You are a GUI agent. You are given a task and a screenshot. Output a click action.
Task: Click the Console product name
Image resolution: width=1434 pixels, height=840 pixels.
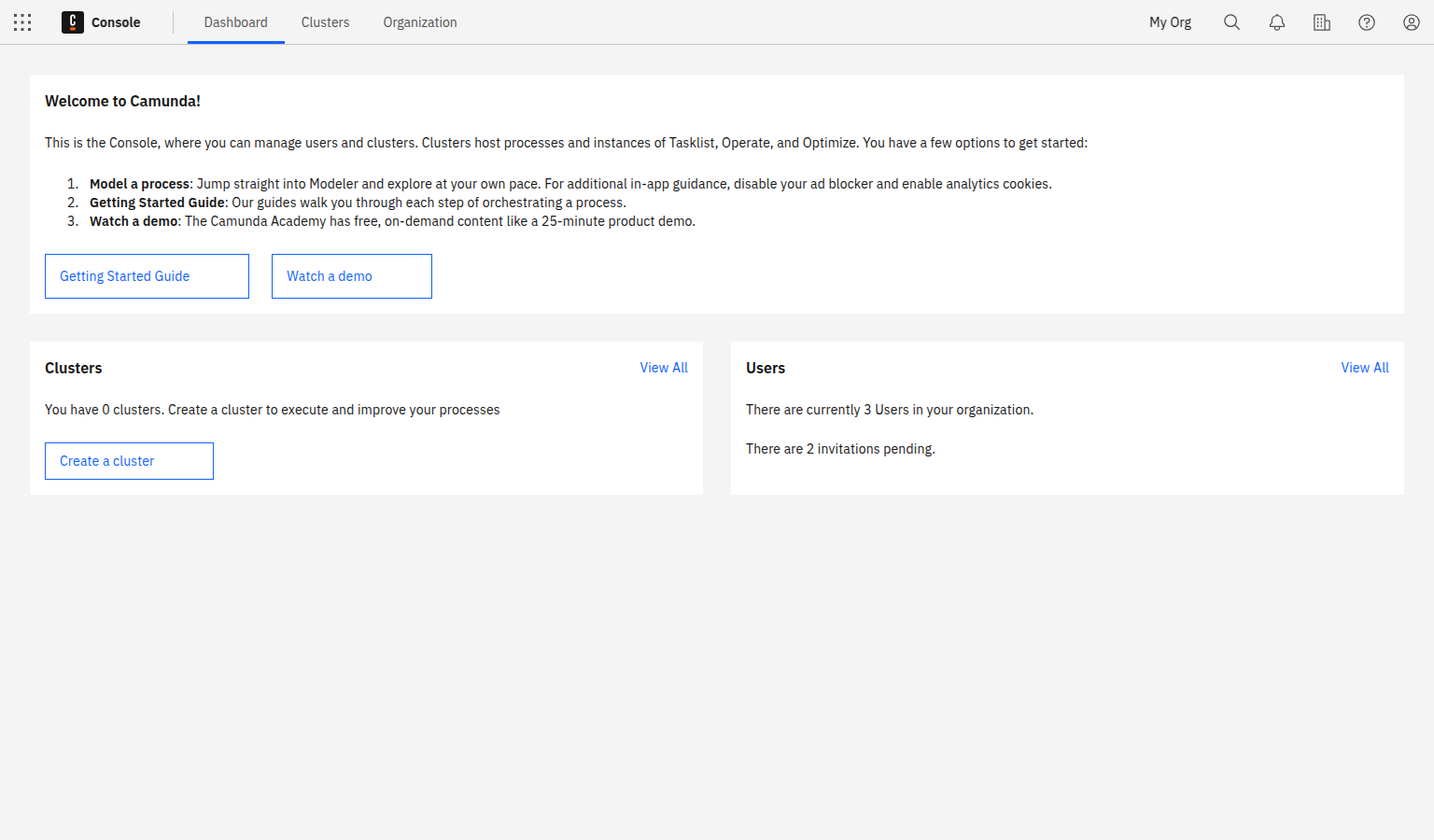click(116, 22)
